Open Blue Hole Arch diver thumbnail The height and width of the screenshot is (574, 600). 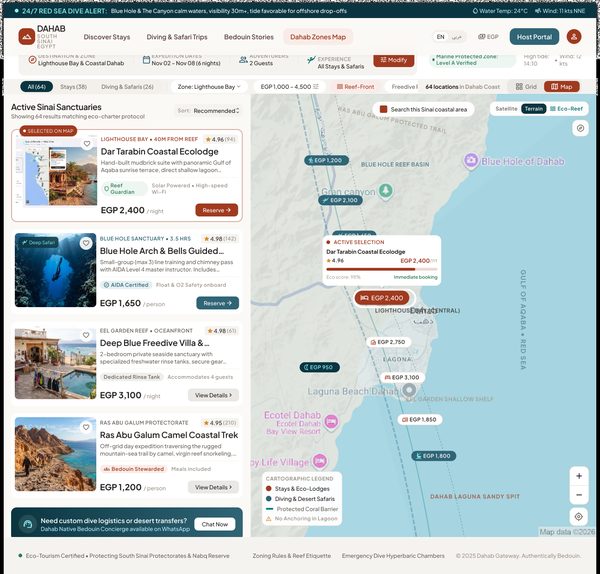tap(55, 270)
